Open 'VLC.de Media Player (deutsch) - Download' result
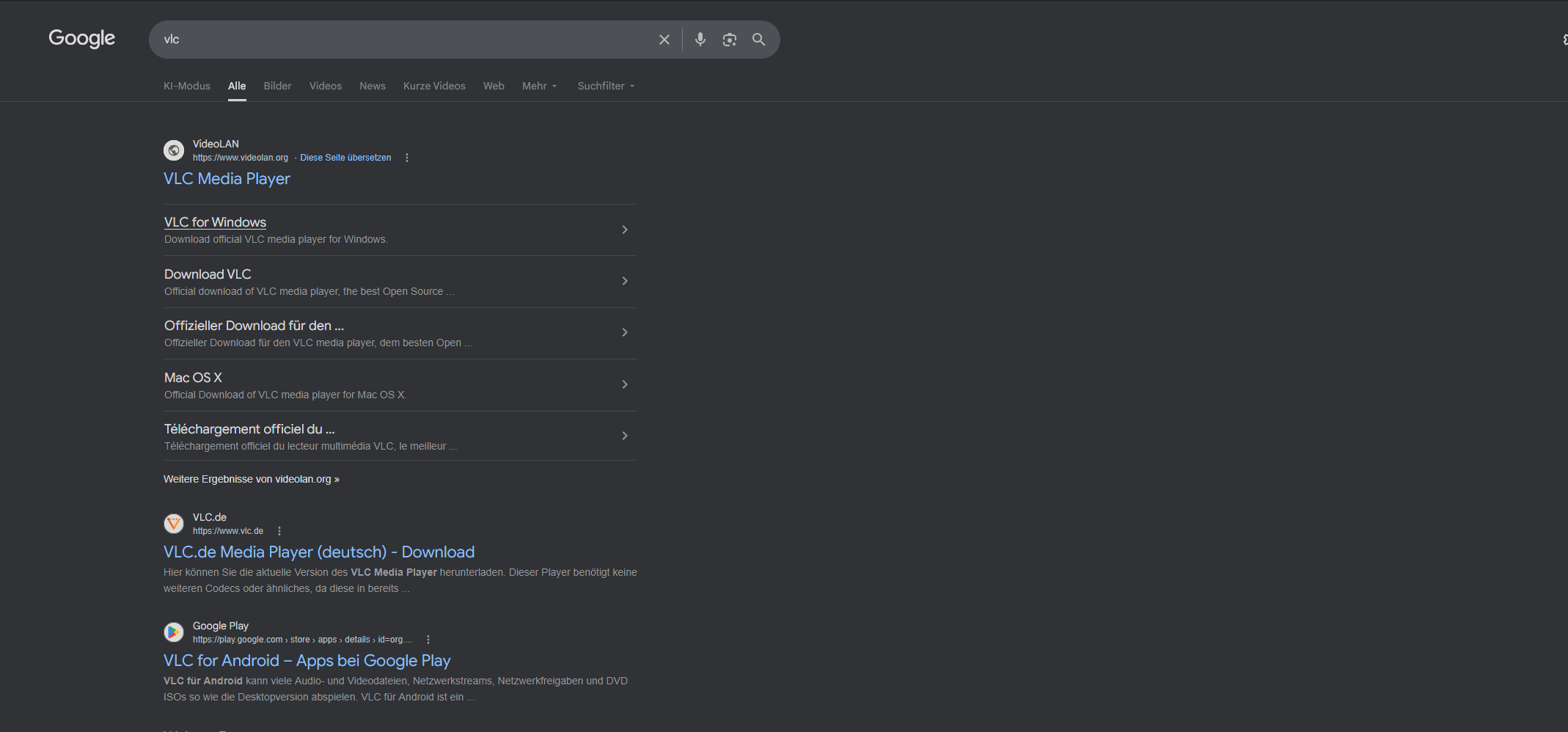 pos(319,552)
